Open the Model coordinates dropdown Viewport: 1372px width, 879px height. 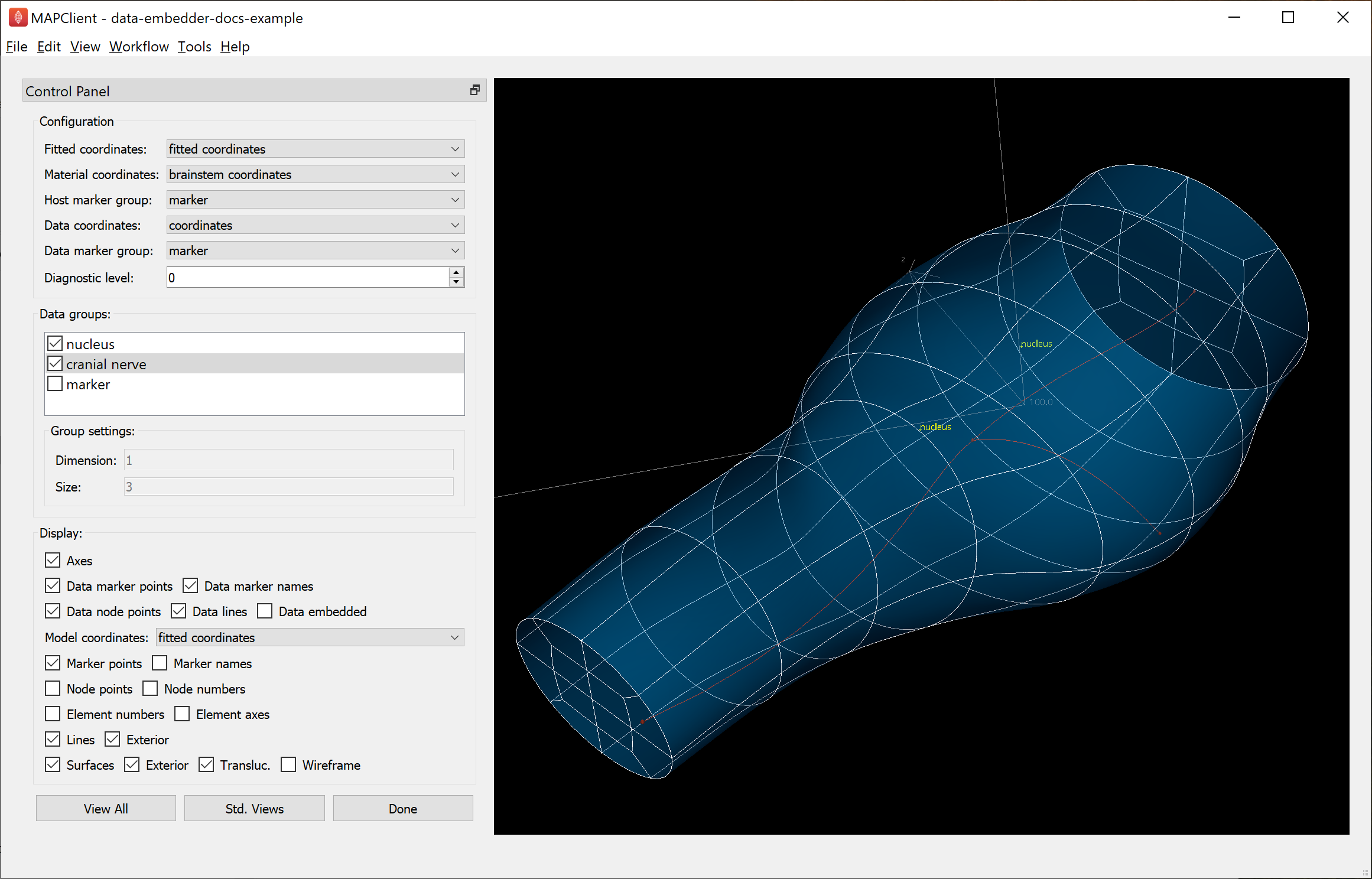point(310,637)
